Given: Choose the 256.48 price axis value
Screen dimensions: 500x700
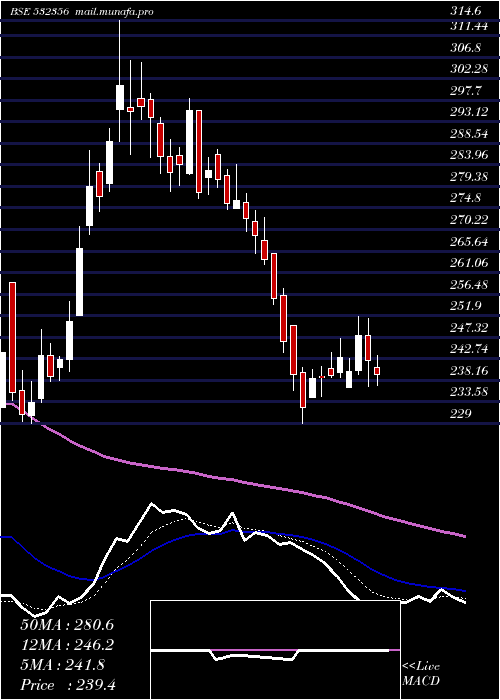Looking at the screenshot, I should (x=469, y=284).
